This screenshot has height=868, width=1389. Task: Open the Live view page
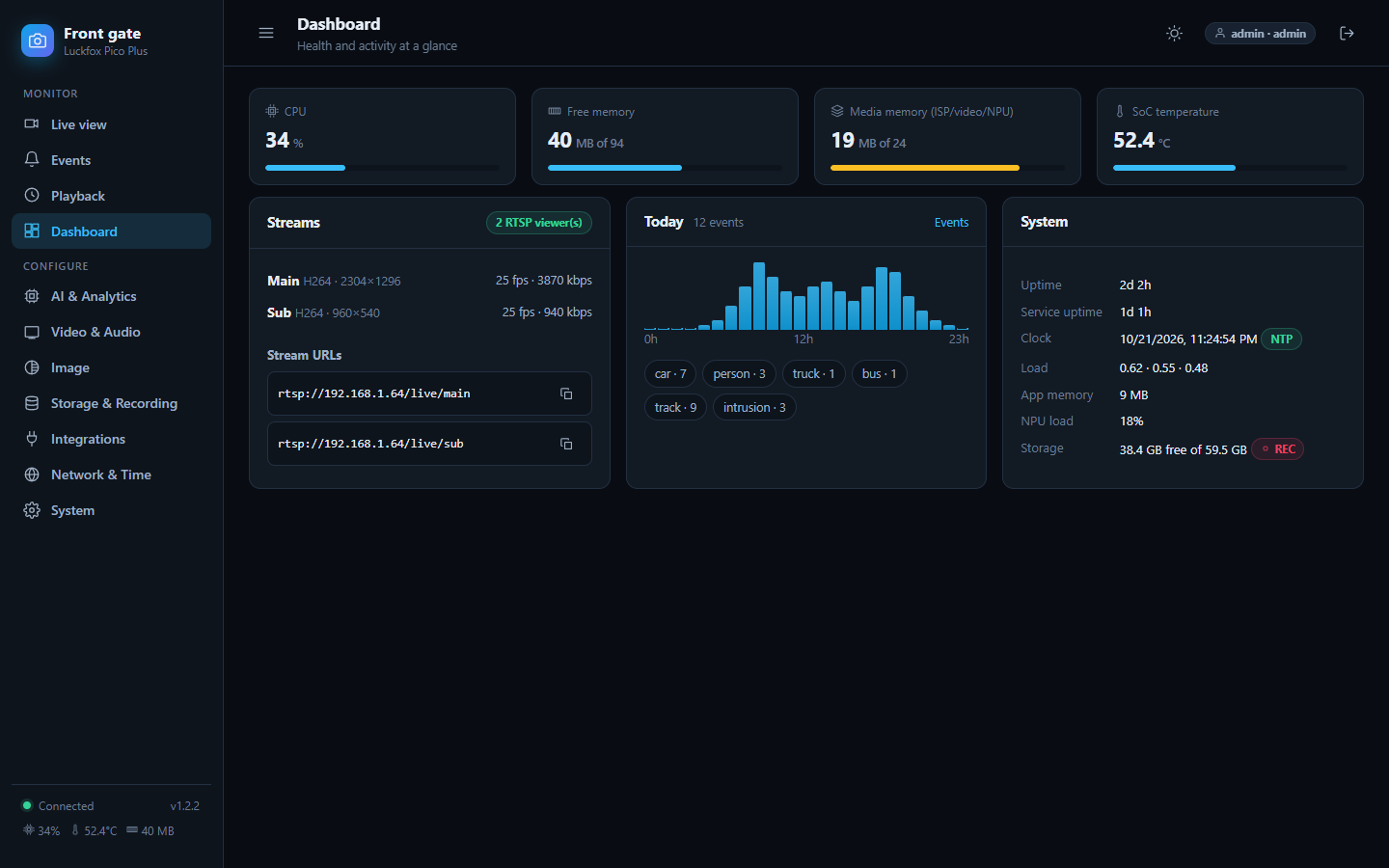pos(111,124)
